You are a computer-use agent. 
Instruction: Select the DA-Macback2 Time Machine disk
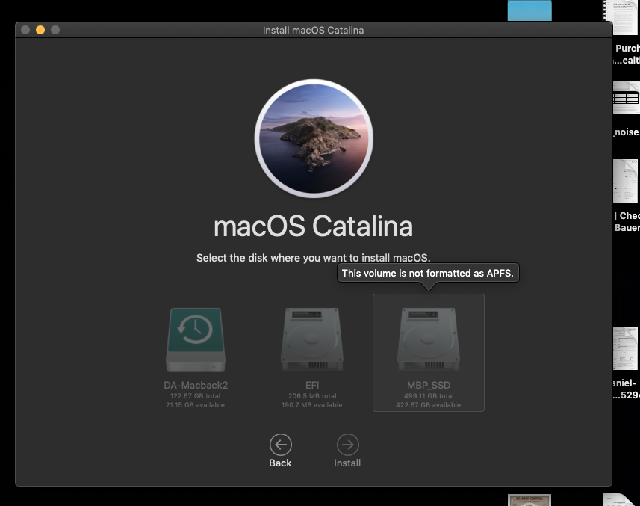pos(196,340)
